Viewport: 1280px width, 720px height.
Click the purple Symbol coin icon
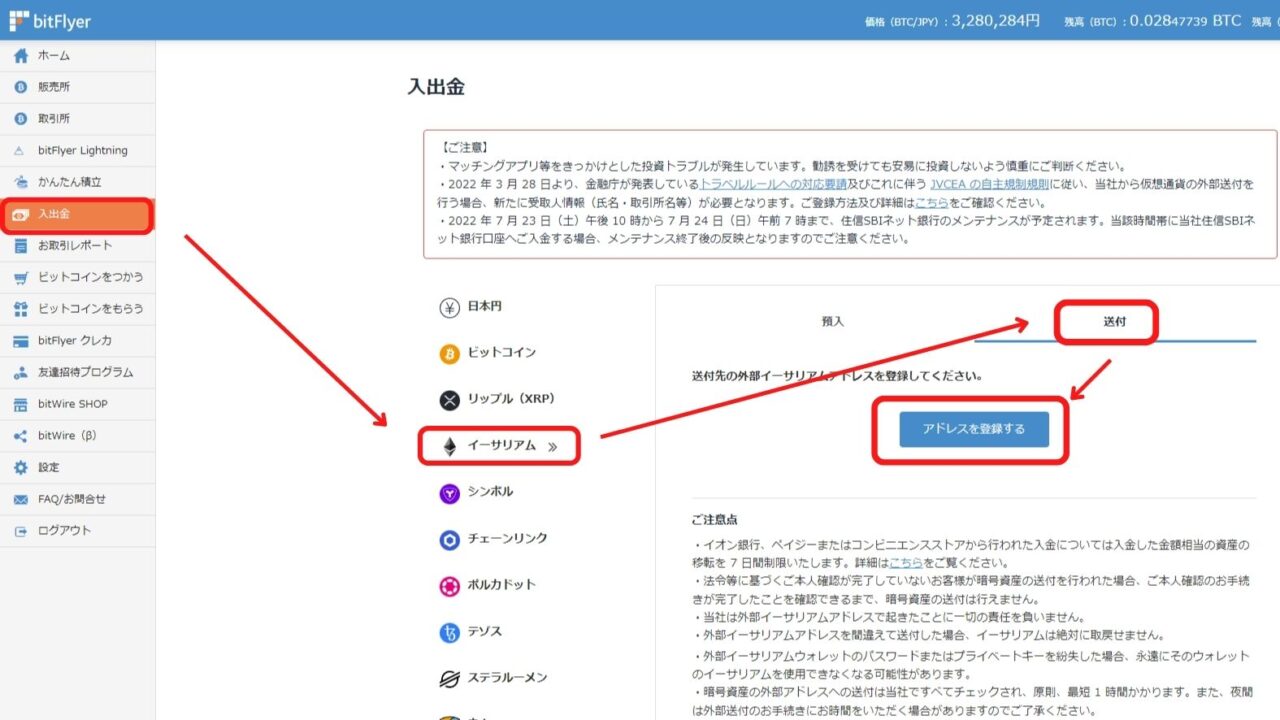[x=450, y=493]
